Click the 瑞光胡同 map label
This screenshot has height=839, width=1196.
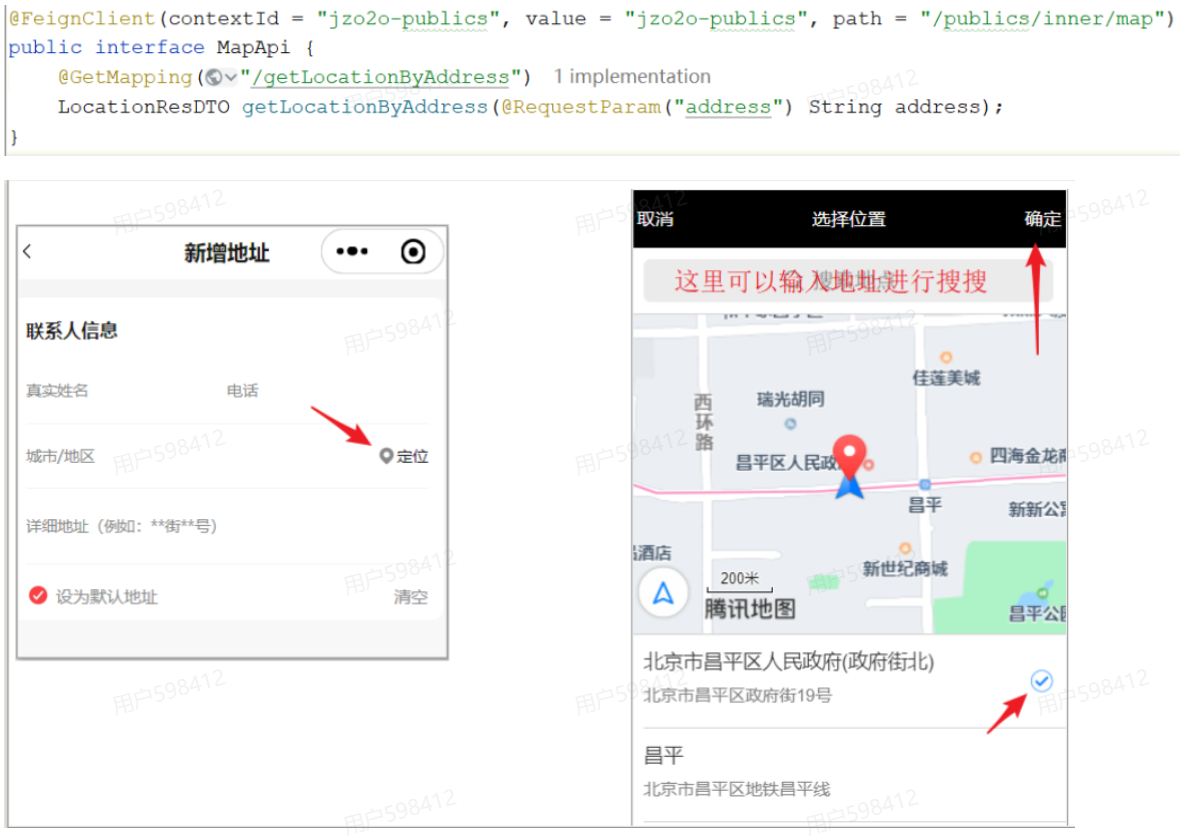[790, 399]
